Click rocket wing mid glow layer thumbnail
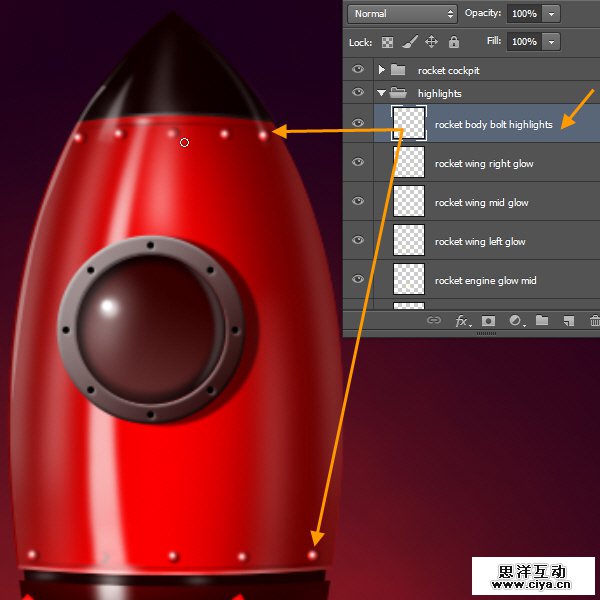This screenshot has height=600, width=600. pyautogui.click(x=409, y=201)
